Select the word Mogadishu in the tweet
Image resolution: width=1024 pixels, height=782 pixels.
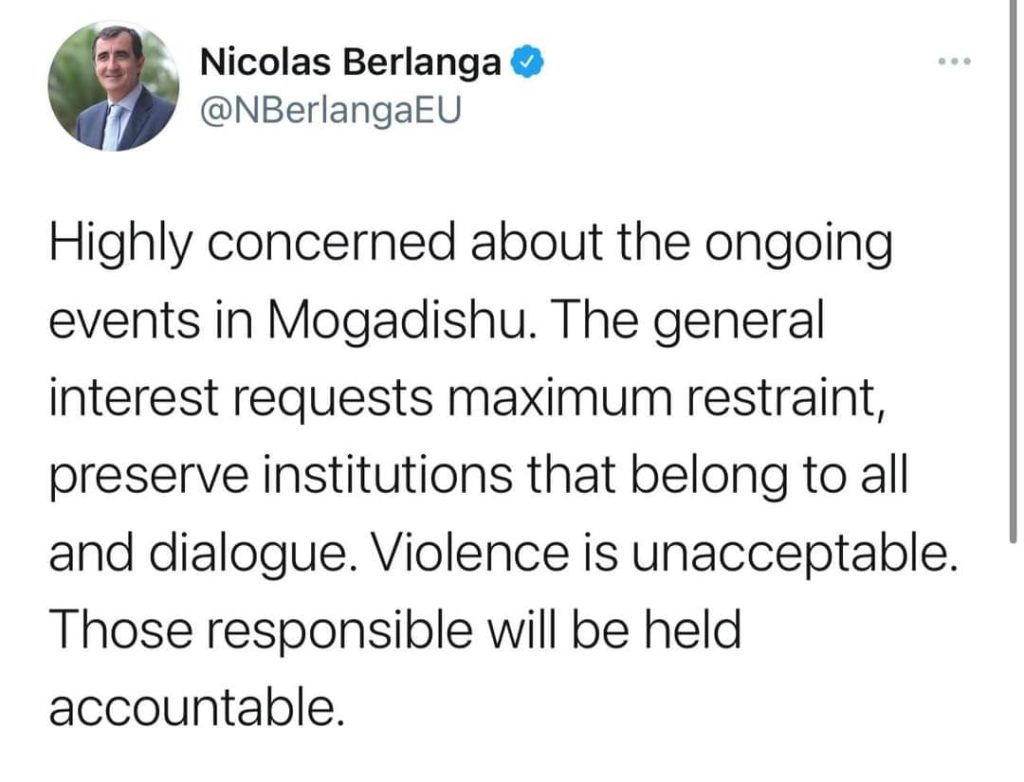click(404, 321)
